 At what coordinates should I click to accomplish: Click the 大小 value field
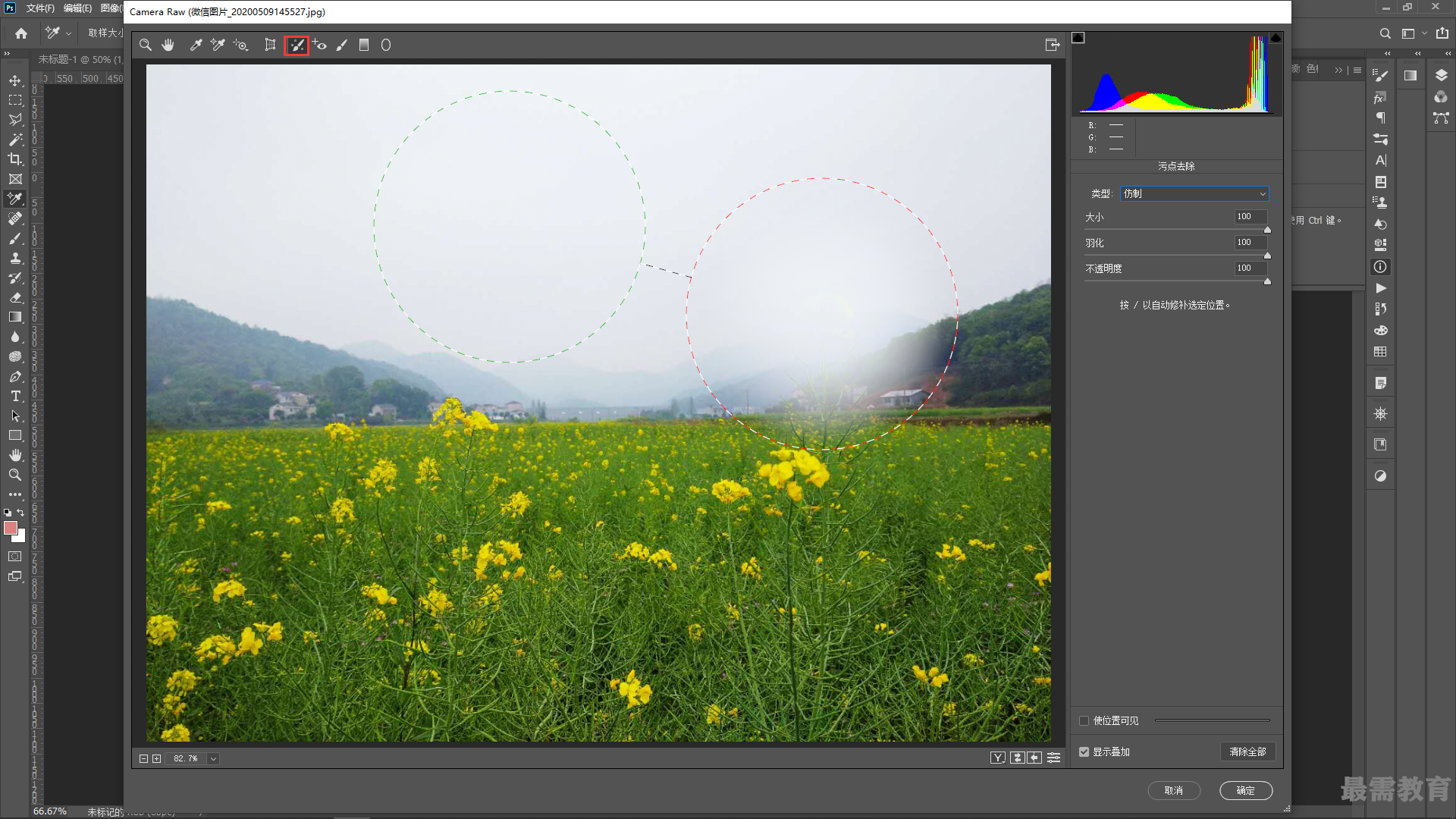coord(1250,217)
